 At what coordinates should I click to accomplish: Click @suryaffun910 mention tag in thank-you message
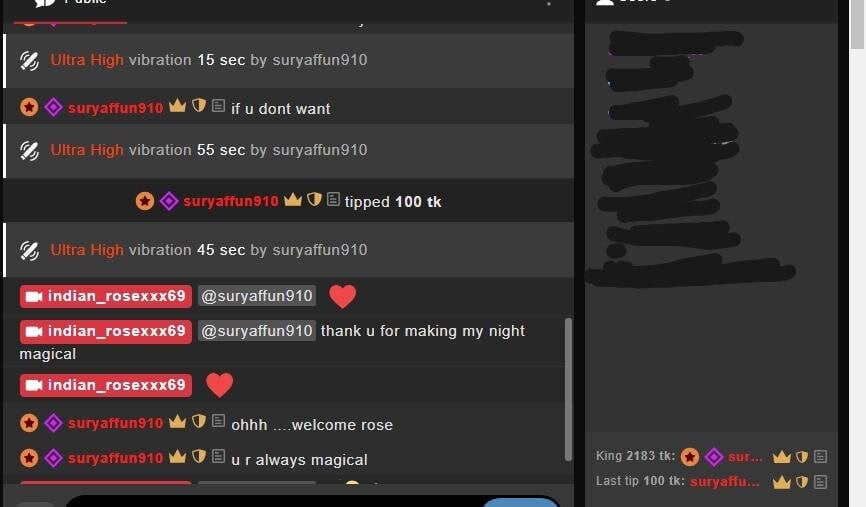click(x=257, y=331)
